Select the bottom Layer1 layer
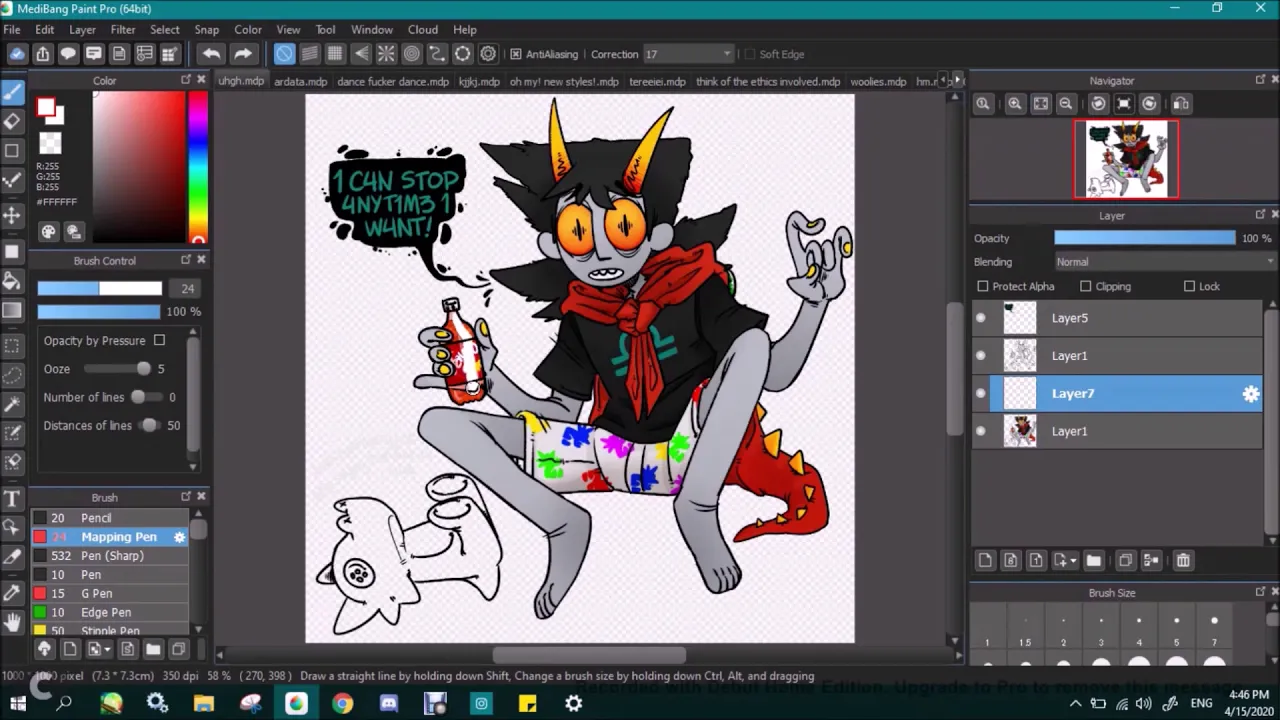 point(1117,432)
